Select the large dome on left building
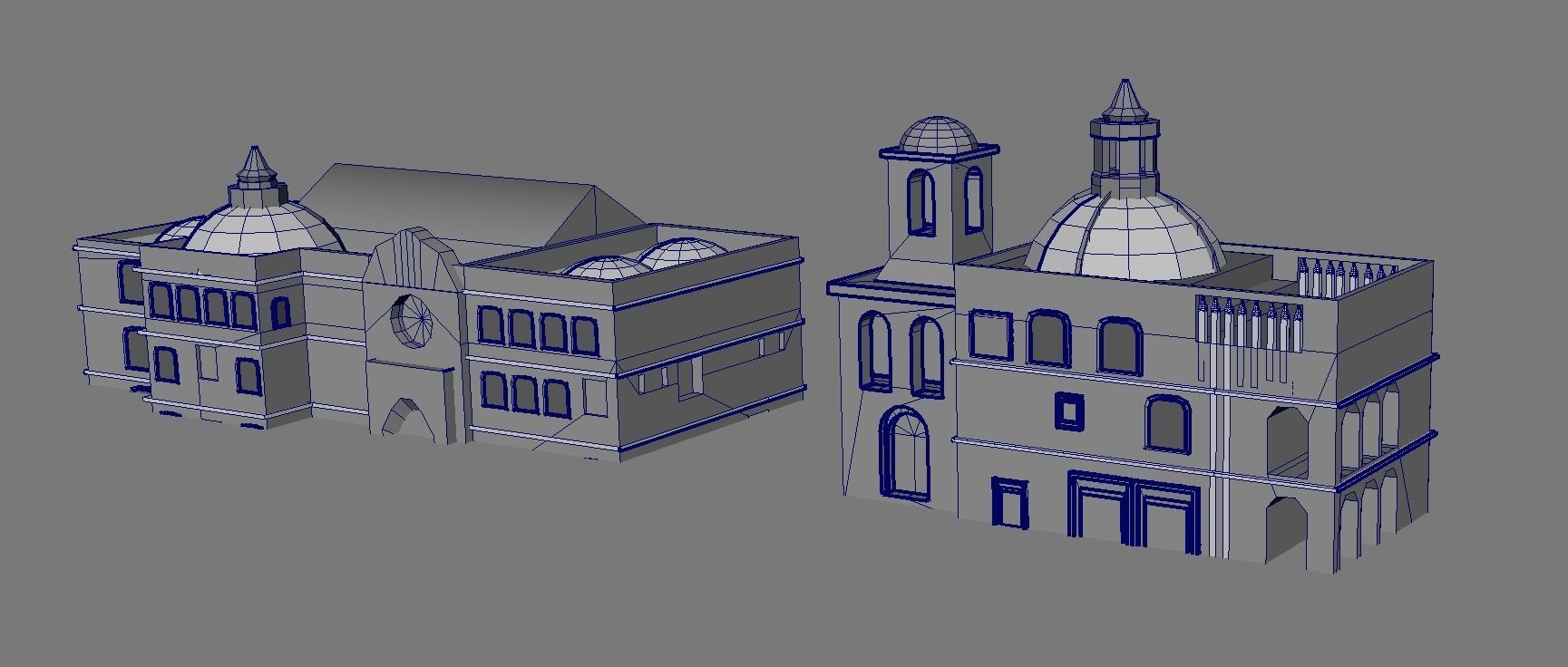The height and width of the screenshot is (667, 1568). pos(261,226)
